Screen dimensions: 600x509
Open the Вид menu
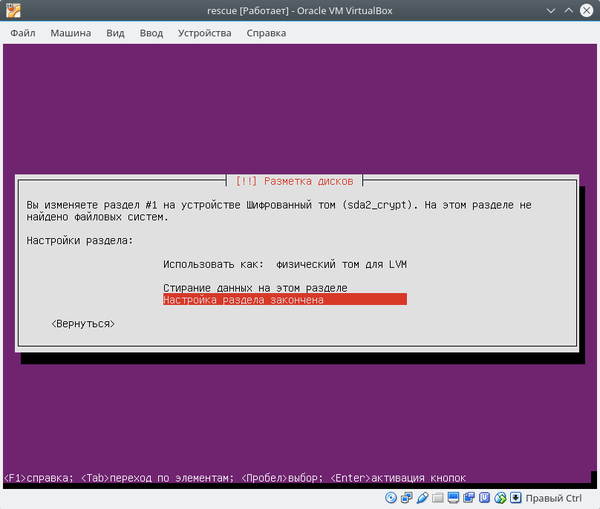[x=115, y=33]
